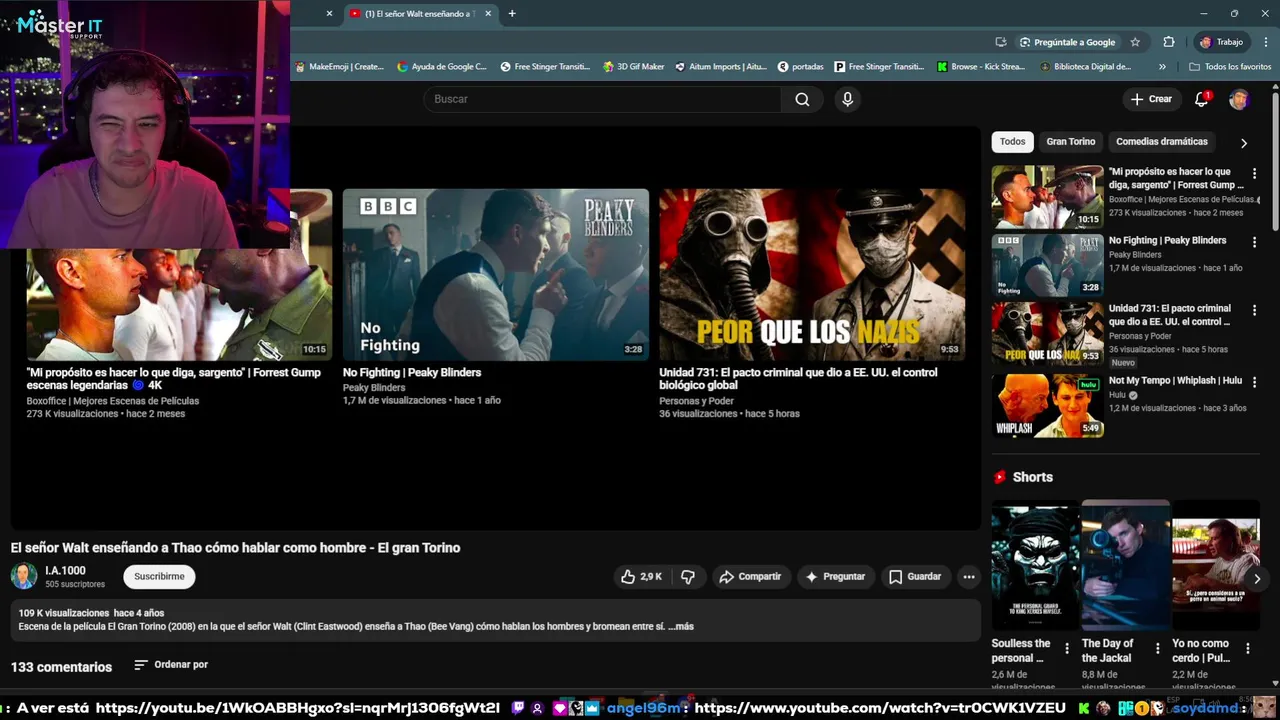The height and width of the screenshot is (720, 1280).
Task: Show more bookmarks with double chevron
Action: click(1162, 67)
